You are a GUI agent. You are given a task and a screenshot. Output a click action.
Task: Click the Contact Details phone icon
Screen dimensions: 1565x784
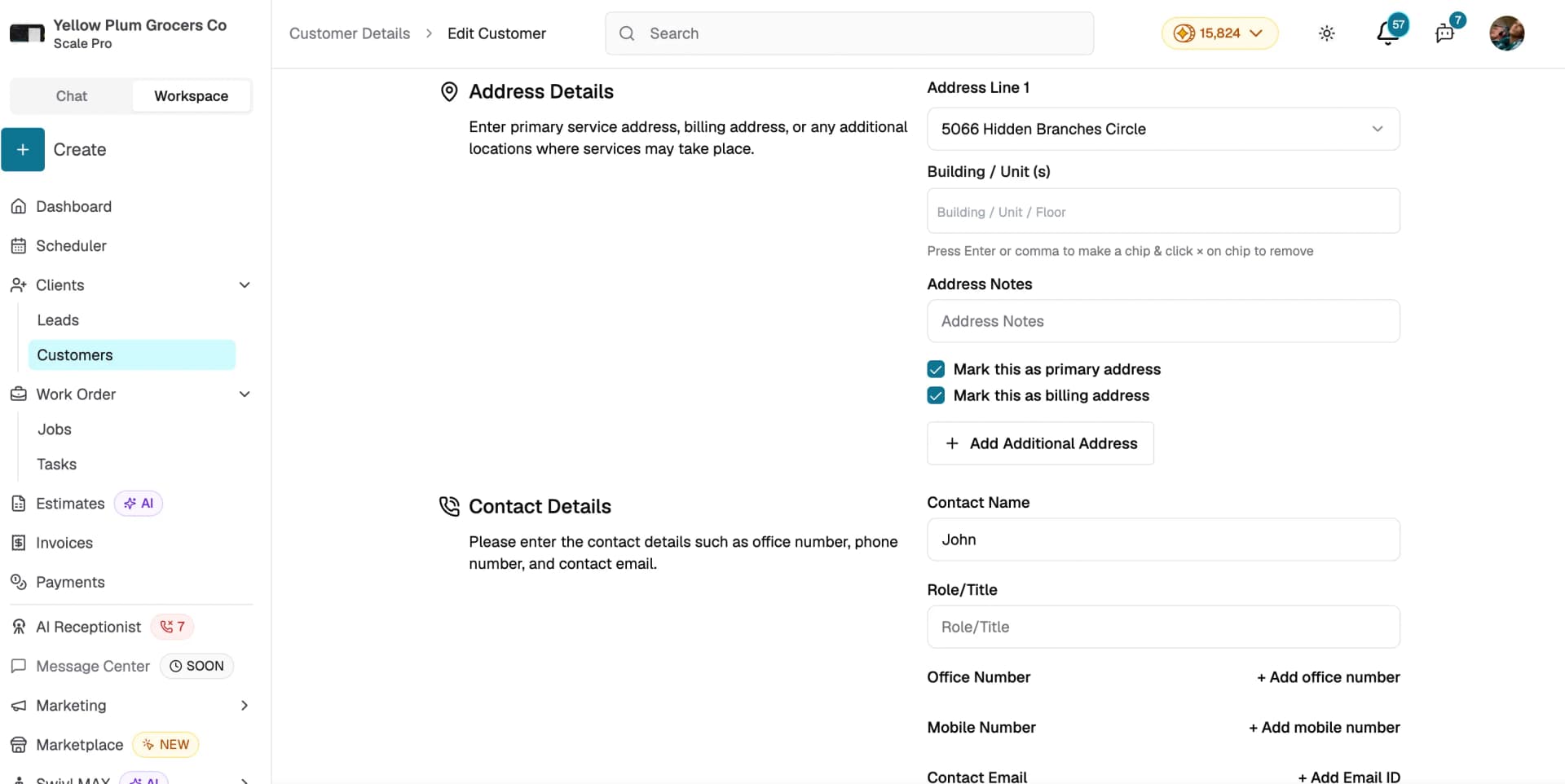(x=449, y=506)
